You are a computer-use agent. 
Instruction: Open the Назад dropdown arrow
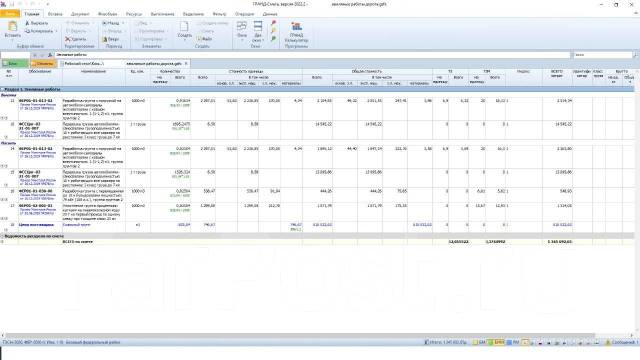[x=123, y=23]
